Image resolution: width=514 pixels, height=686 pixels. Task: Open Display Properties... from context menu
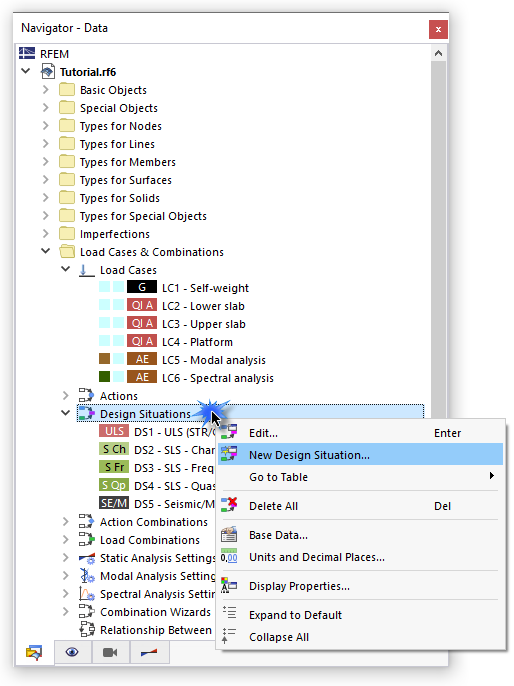click(x=360, y=586)
